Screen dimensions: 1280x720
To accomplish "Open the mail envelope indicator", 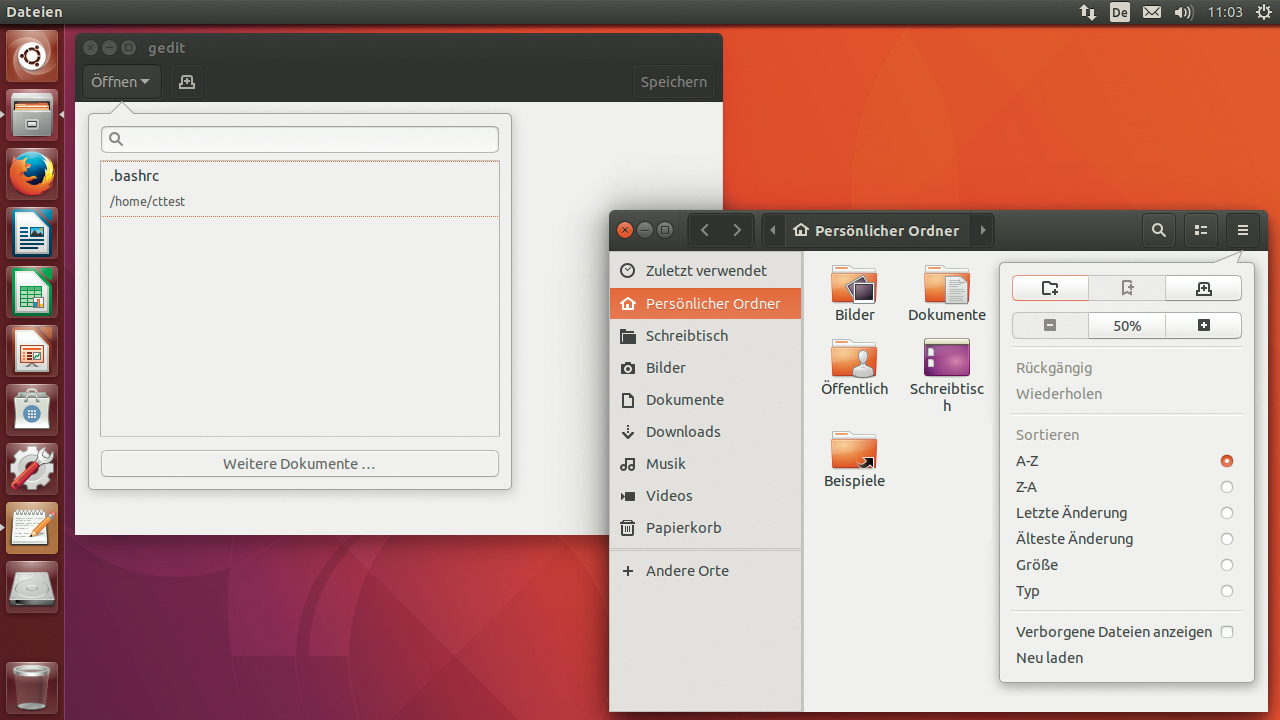I will point(1152,12).
